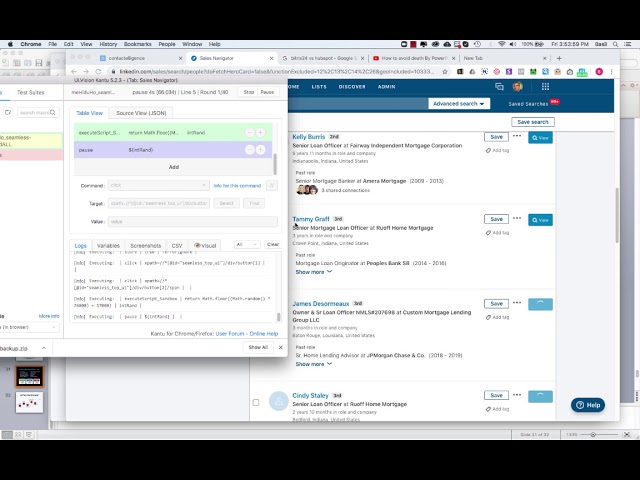This screenshot has width=640, height=480.
Task: Open more options for Kelly Burris
Action: (x=517, y=136)
